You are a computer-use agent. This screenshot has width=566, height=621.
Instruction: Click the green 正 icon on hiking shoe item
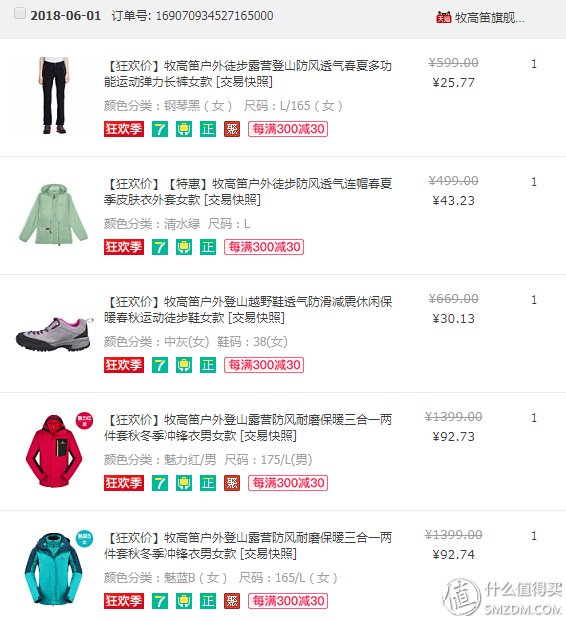[x=208, y=365]
